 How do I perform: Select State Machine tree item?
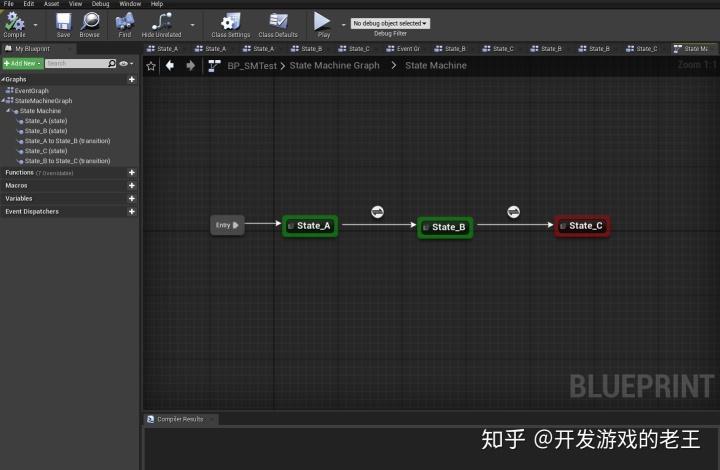point(40,111)
